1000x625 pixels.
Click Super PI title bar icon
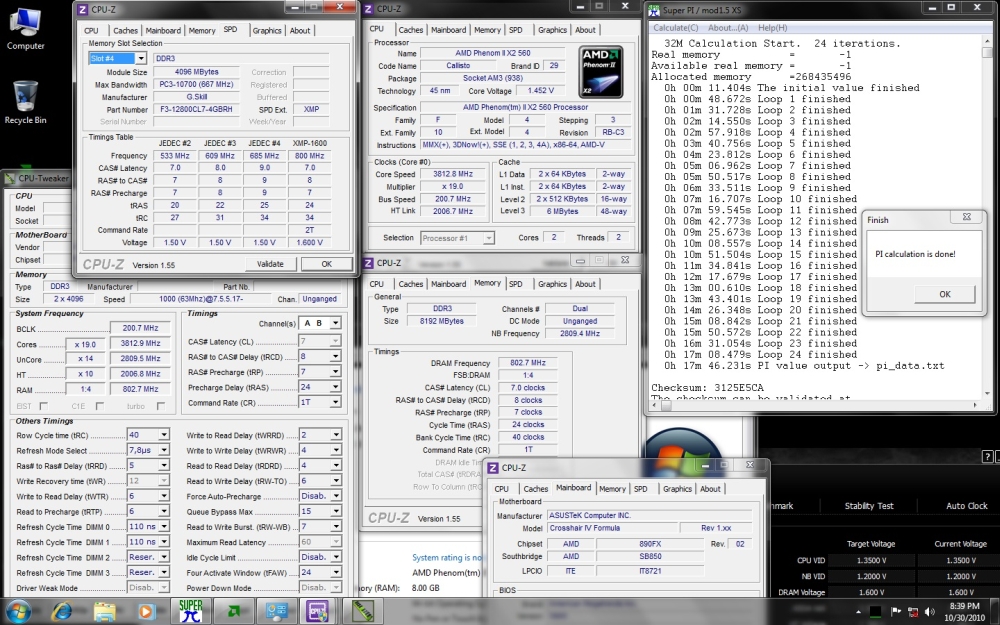(654, 10)
